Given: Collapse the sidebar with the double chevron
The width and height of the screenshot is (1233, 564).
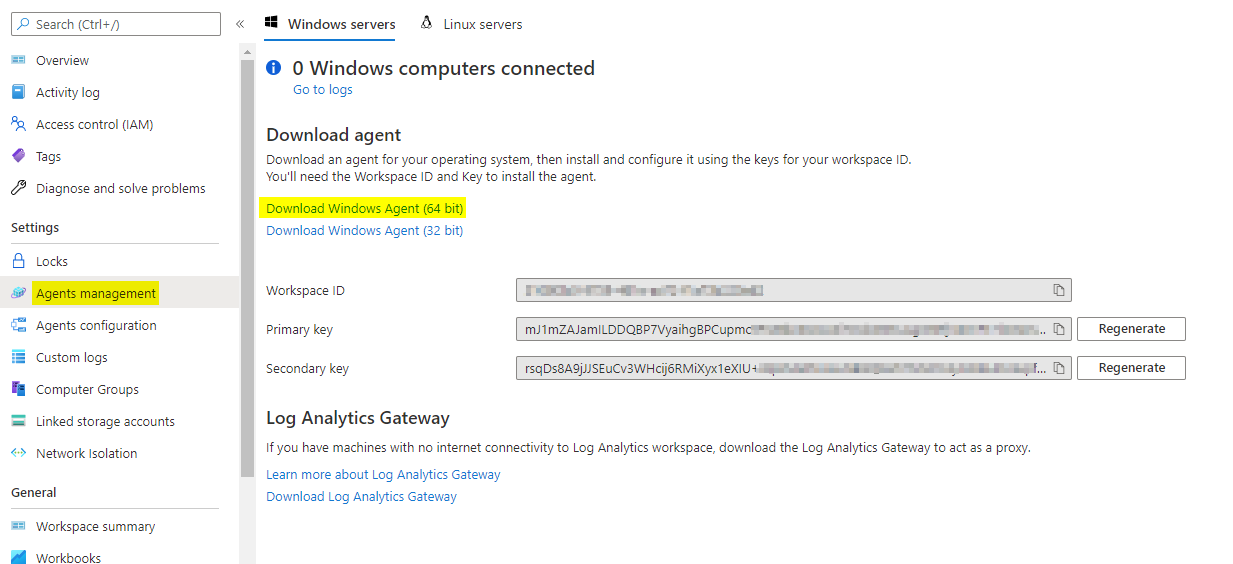Looking at the screenshot, I should coord(240,24).
